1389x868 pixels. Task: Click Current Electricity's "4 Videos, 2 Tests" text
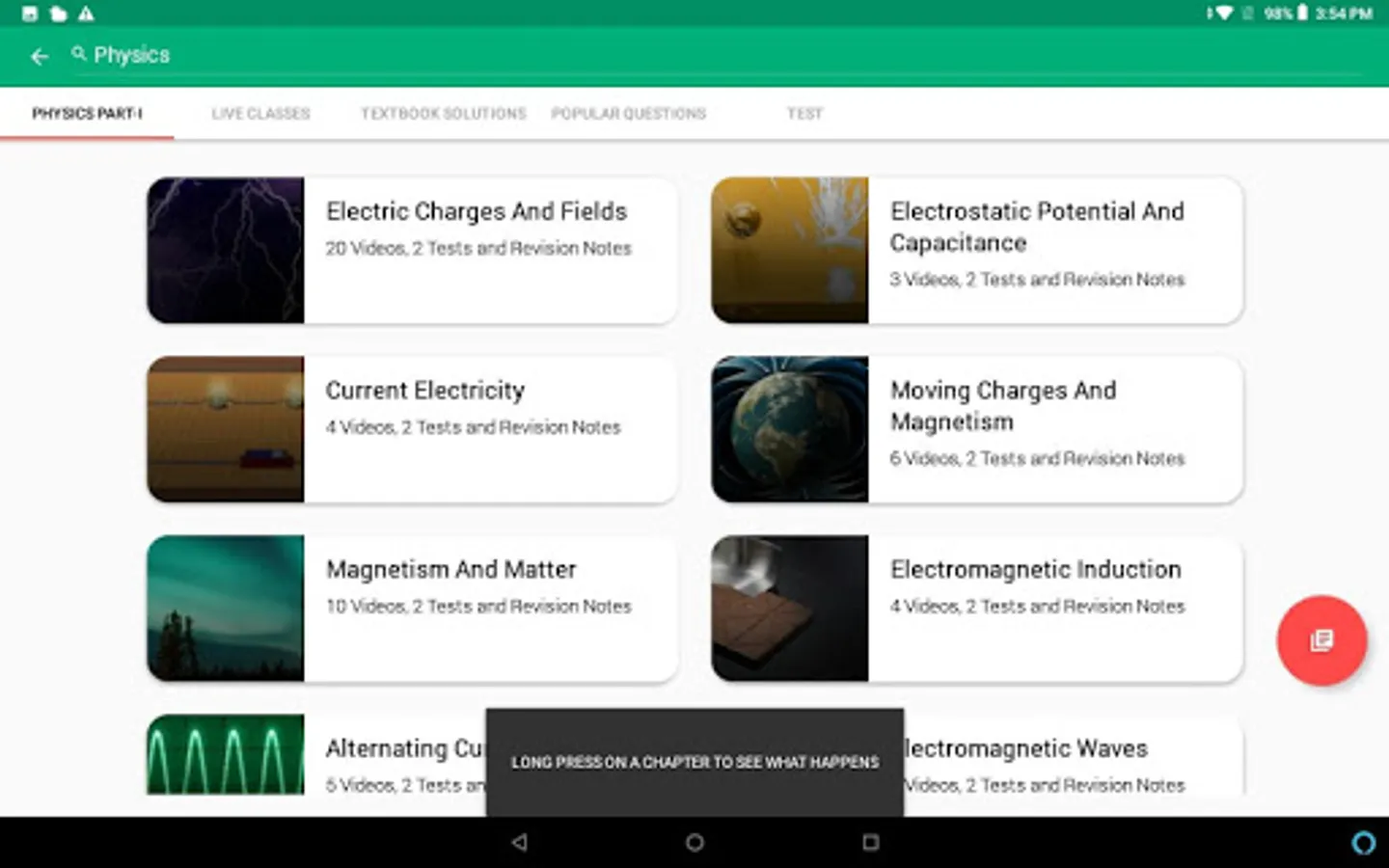pos(473,427)
